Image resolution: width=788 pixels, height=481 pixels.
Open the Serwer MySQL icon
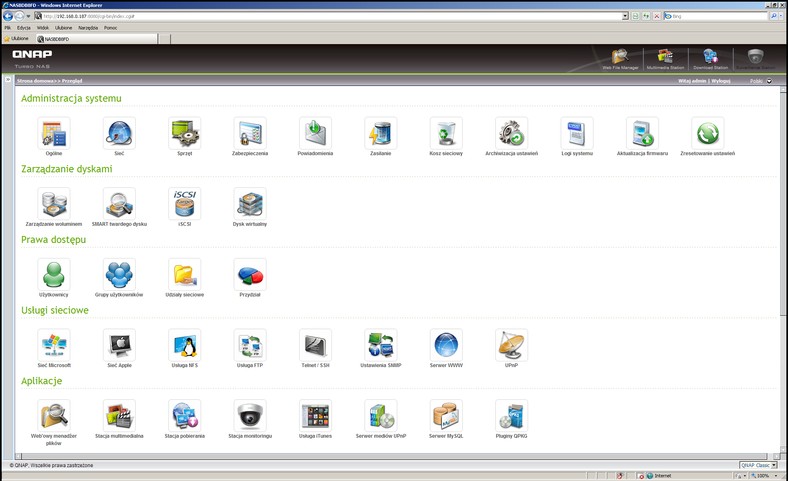click(x=445, y=415)
